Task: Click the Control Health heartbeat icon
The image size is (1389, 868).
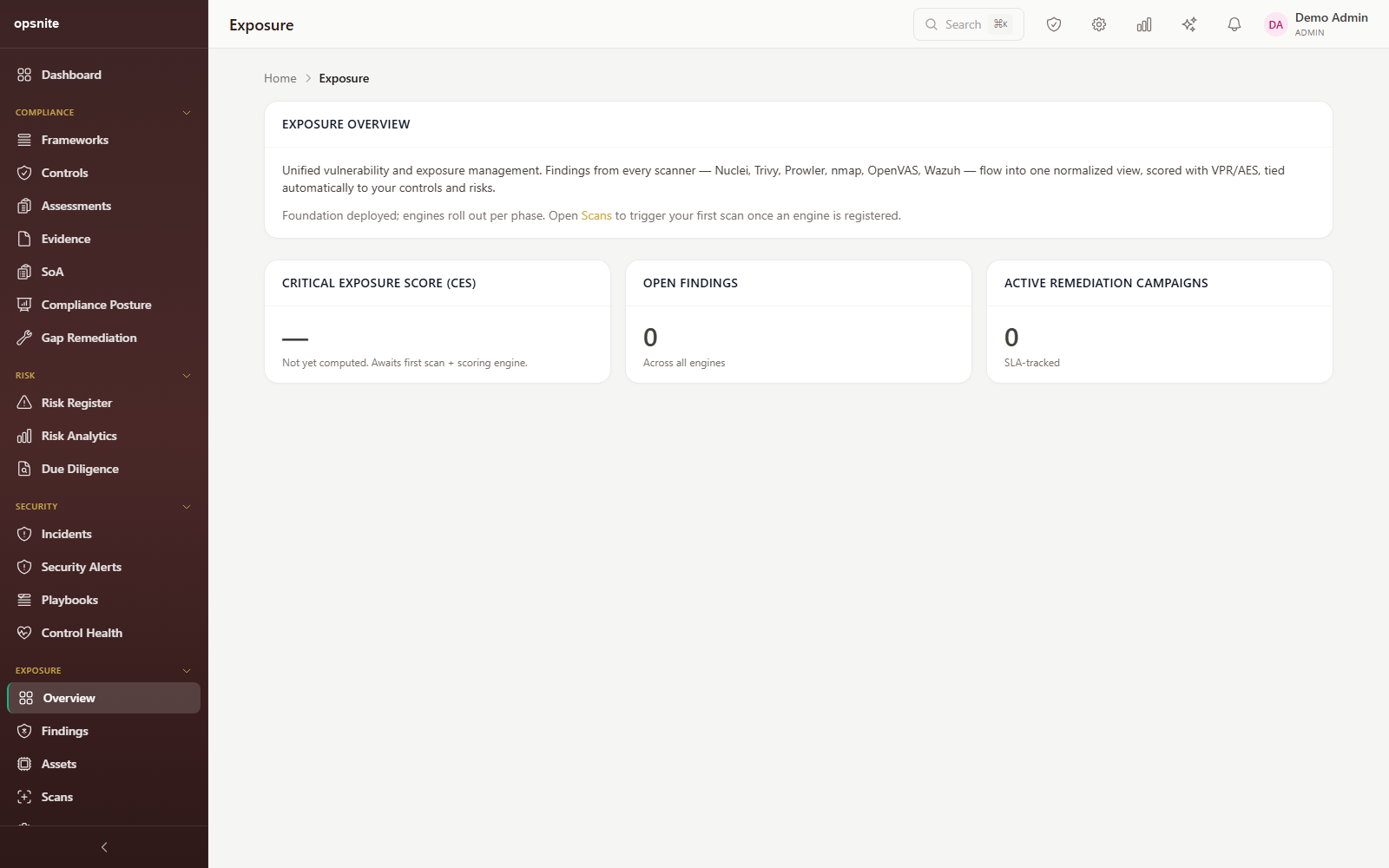Action: click(24, 633)
